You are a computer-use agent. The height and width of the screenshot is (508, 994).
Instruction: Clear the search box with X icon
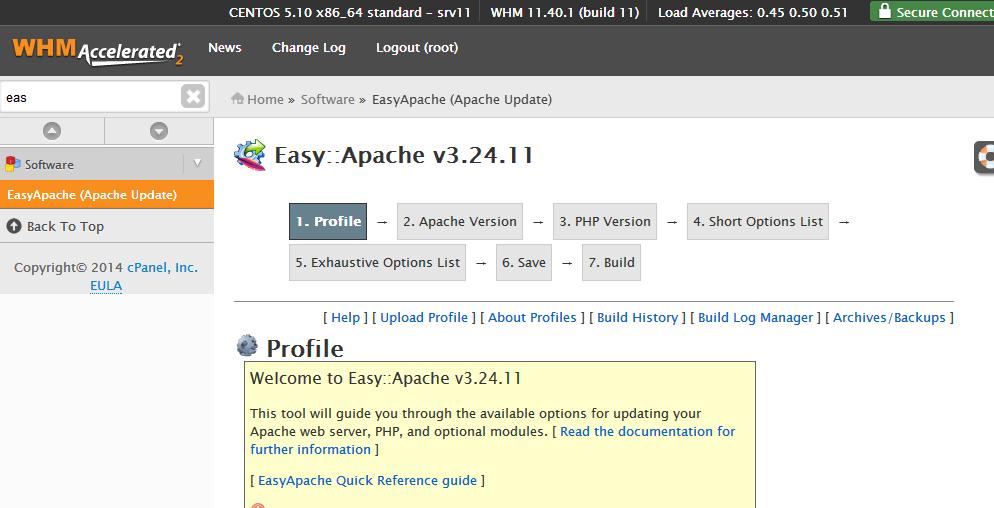point(193,96)
